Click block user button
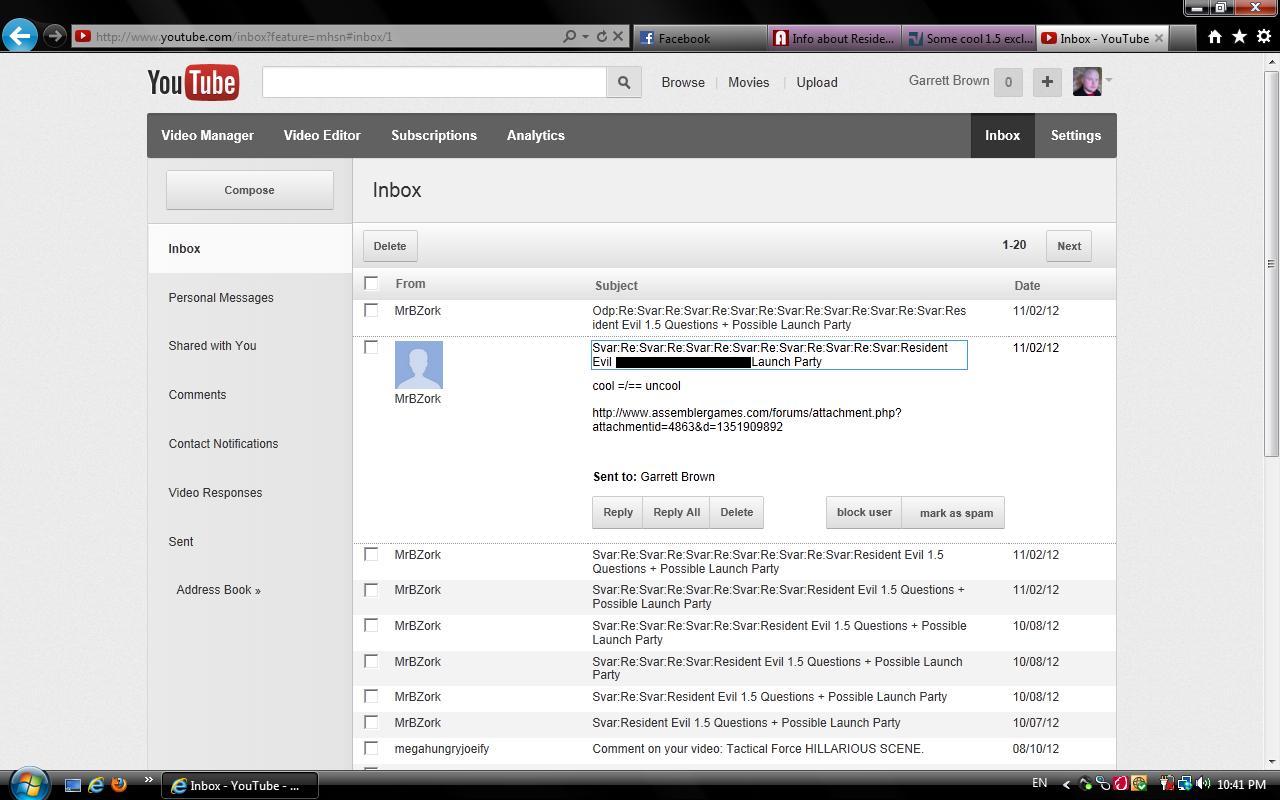This screenshot has width=1280, height=800. 864,512
